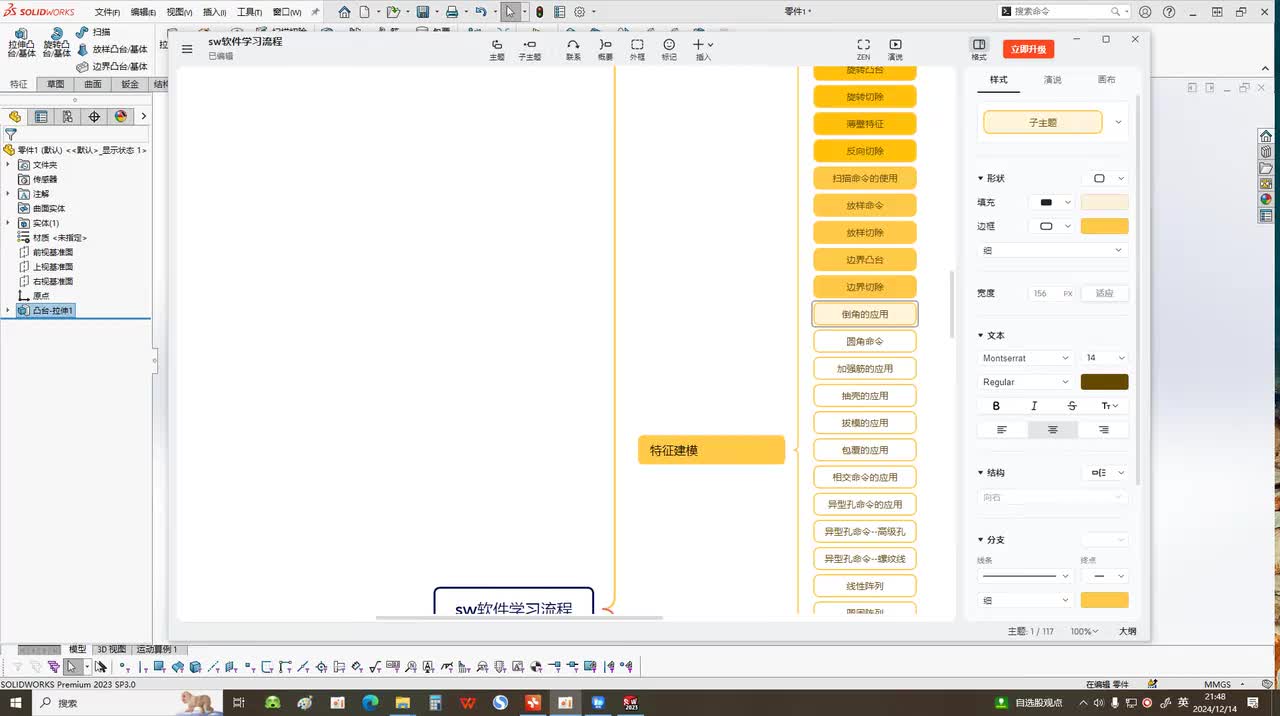Viewport: 1280px width, 716px height.
Task: Open the DisplayManager tab
Action: click(121, 116)
